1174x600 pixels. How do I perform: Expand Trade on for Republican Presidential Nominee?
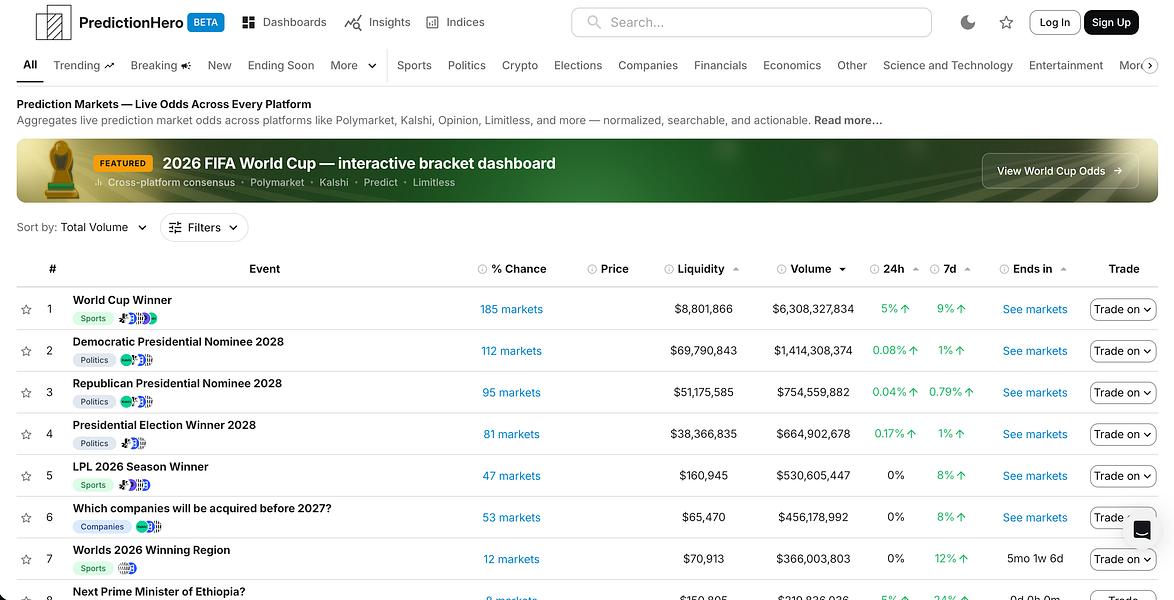tap(1123, 393)
